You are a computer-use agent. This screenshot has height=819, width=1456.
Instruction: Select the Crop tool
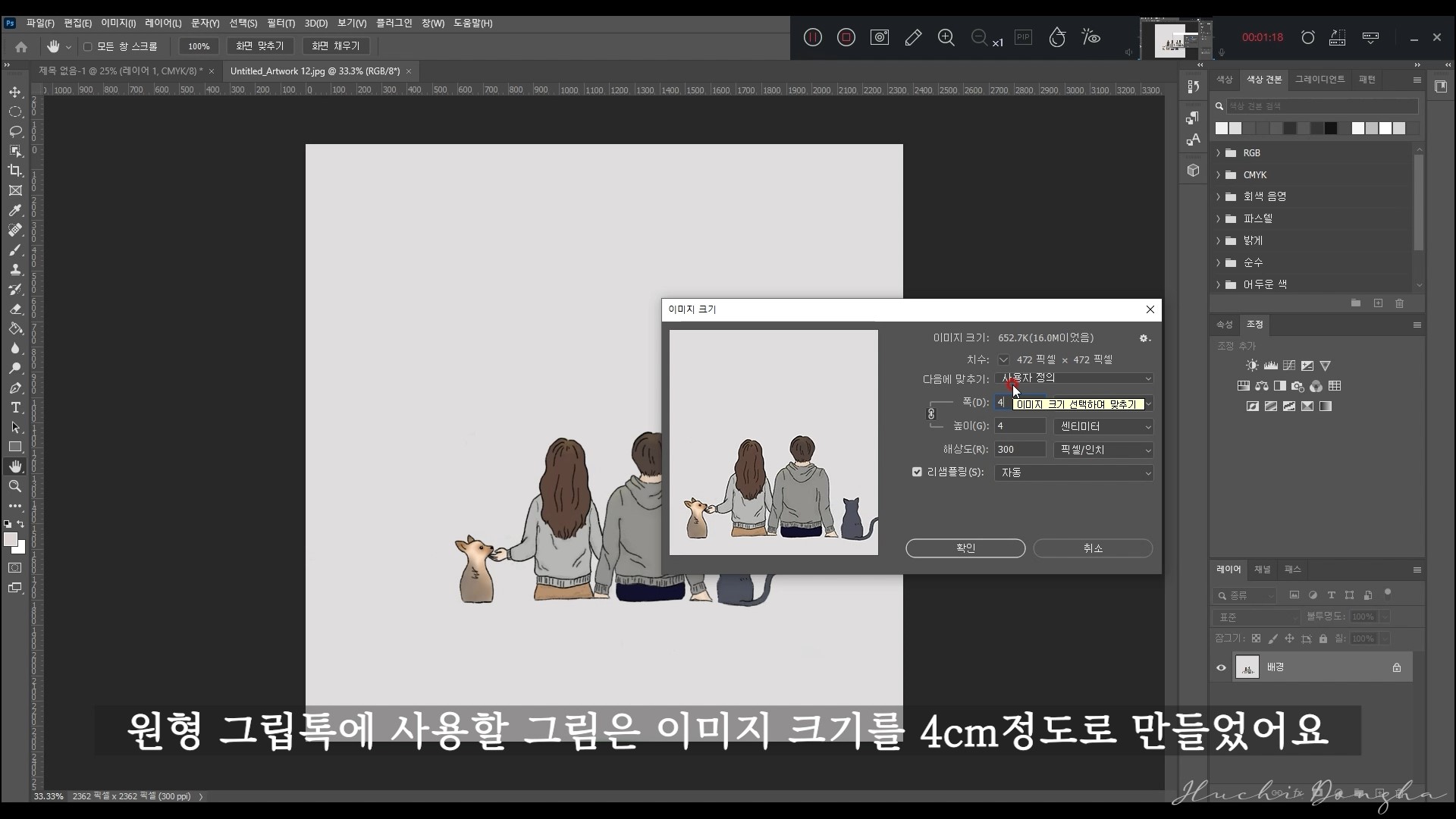(15, 171)
